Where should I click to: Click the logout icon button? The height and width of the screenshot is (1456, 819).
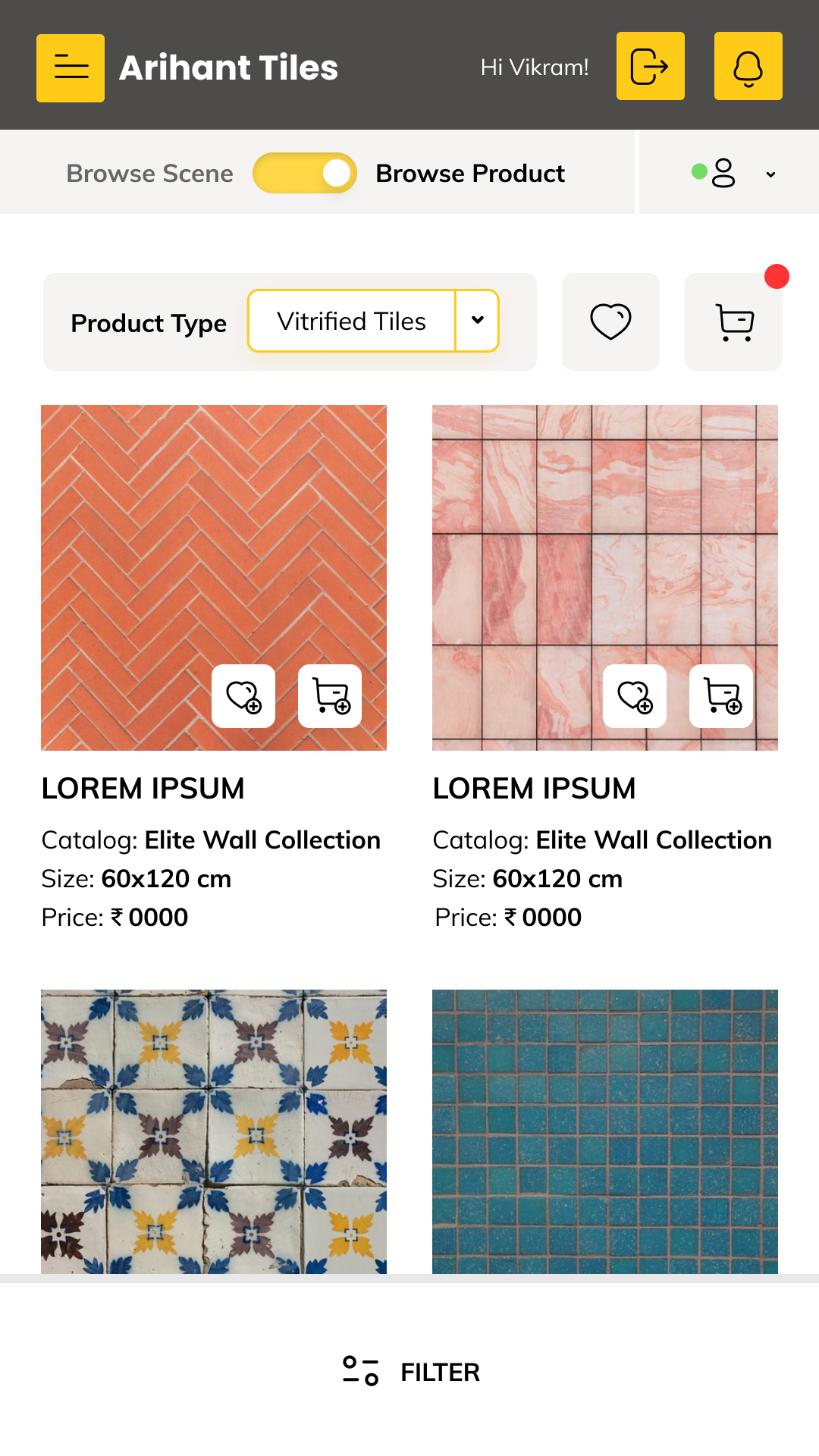click(650, 66)
